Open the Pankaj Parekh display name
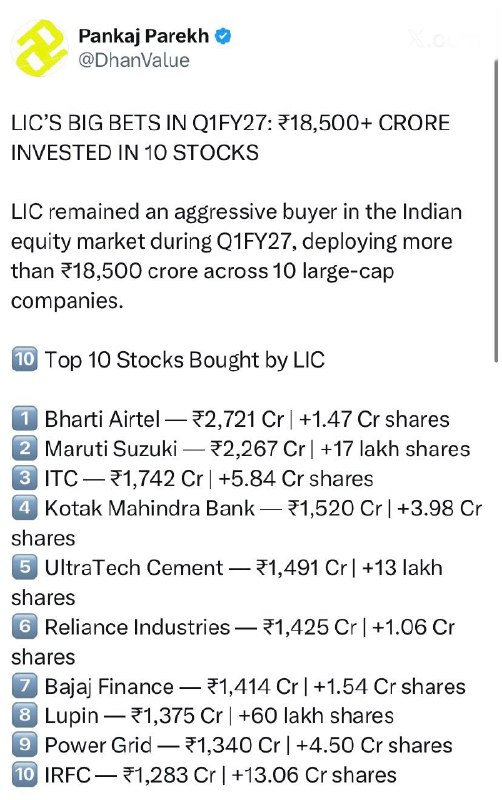Image resolution: width=502 pixels, height=800 pixels. click(143, 36)
